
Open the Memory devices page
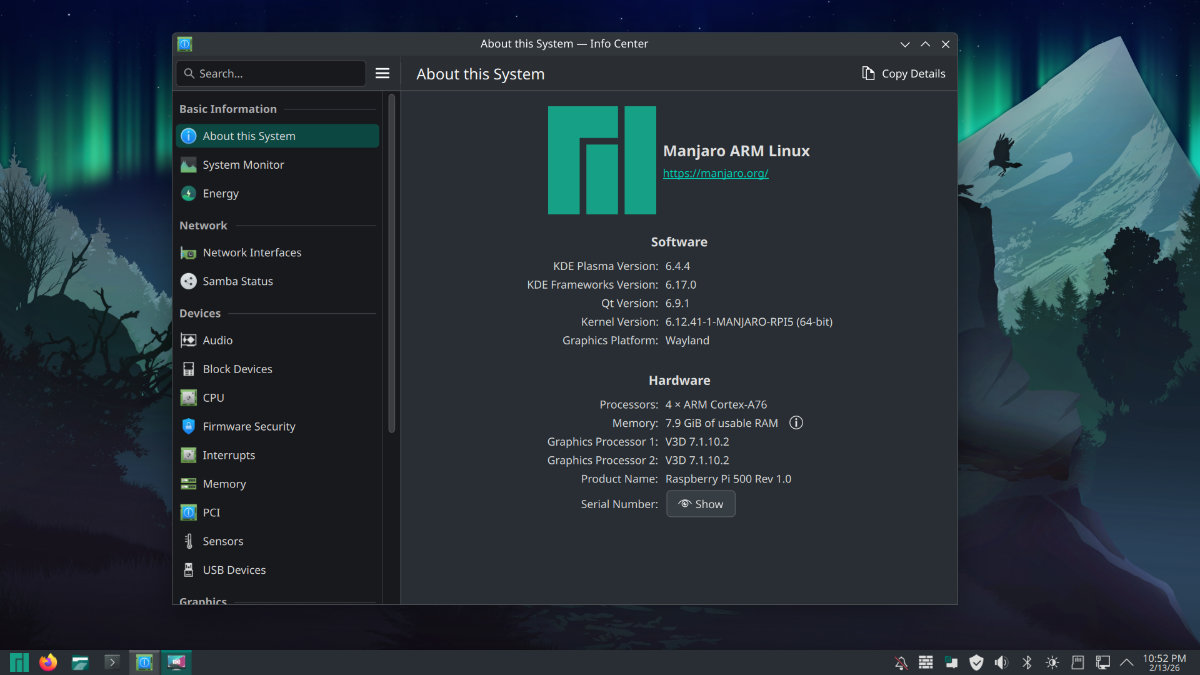[277, 484]
